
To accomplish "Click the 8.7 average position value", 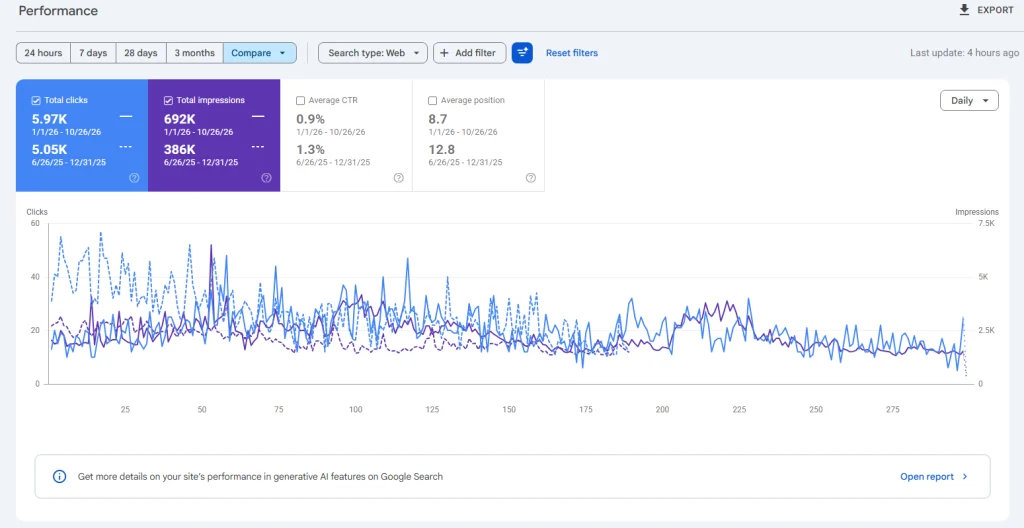I will [438, 119].
